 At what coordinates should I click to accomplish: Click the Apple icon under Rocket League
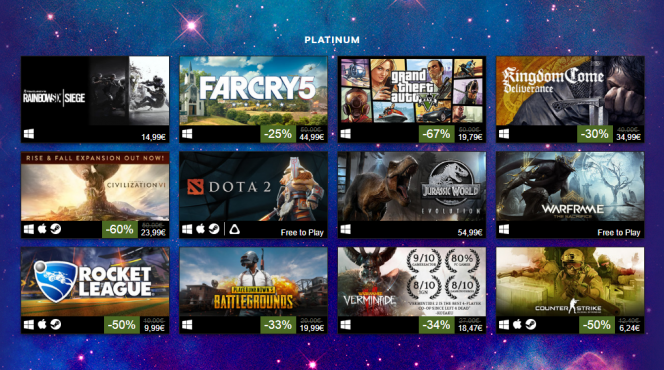click(x=42, y=325)
